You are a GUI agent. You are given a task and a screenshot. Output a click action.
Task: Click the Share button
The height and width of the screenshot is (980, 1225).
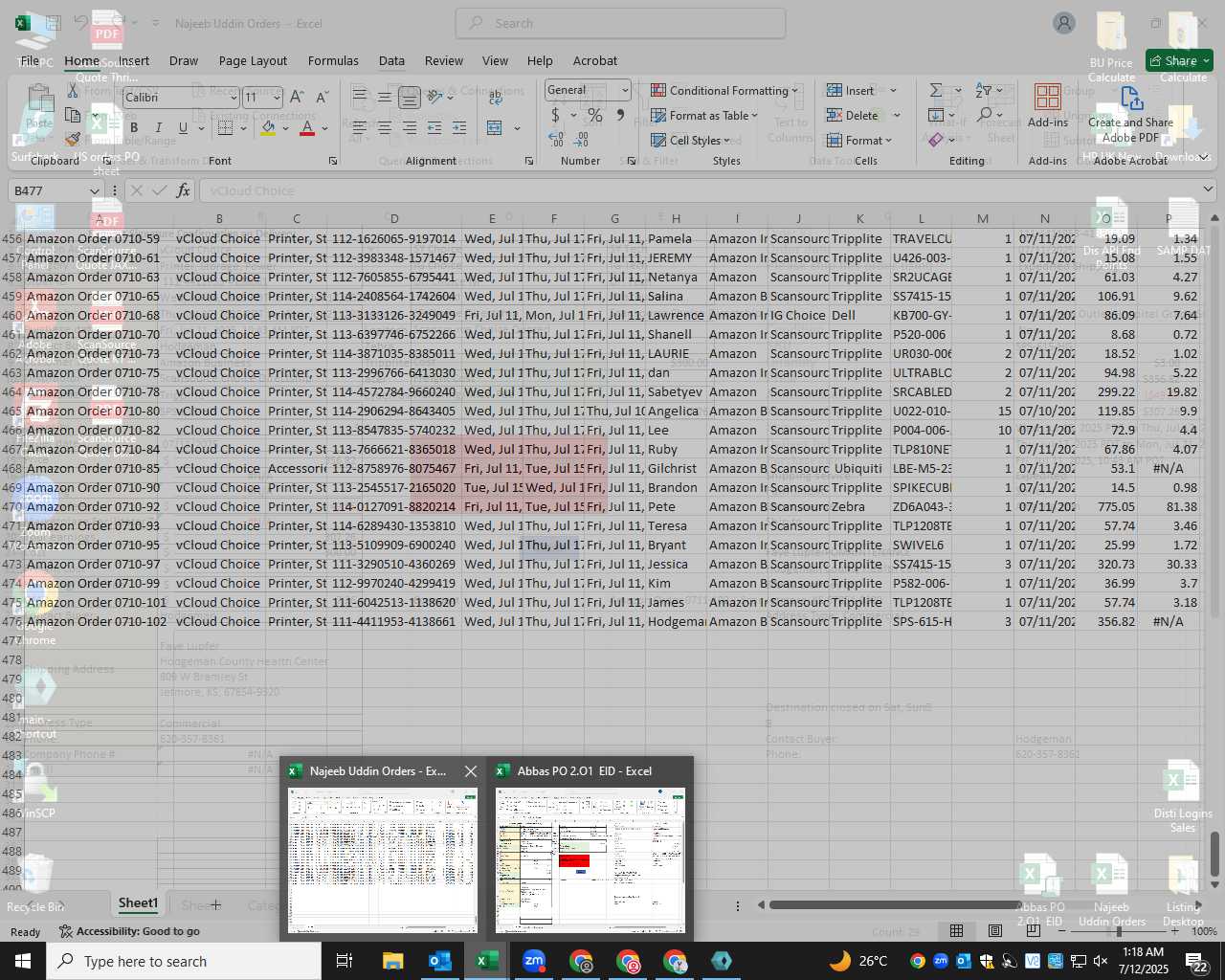pyautogui.click(x=1179, y=60)
